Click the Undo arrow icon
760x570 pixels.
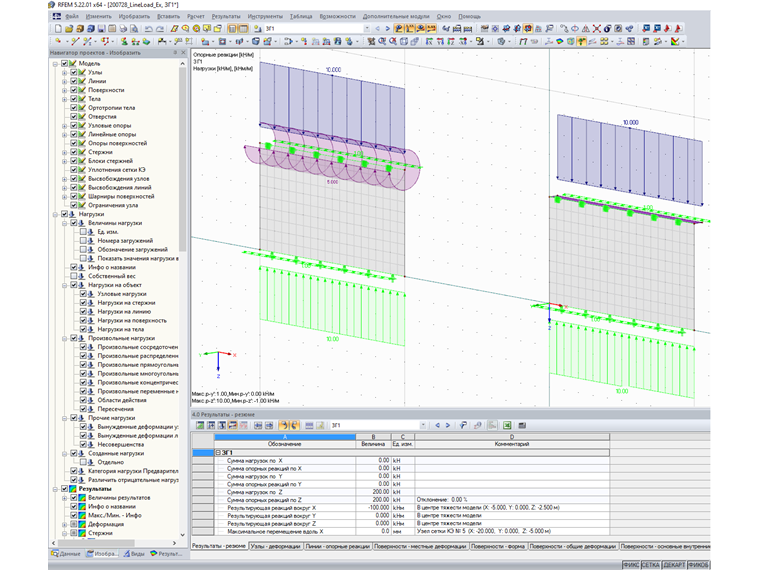(x=149, y=29)
